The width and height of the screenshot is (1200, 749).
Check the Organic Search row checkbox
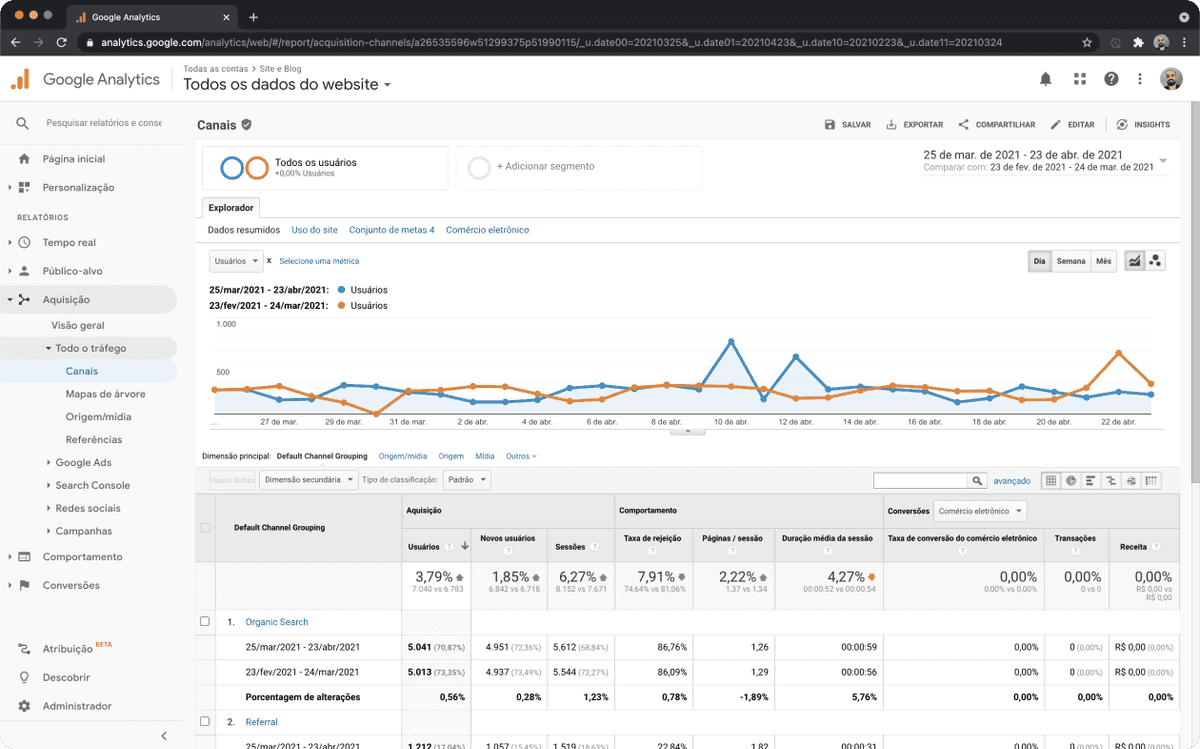click(205, 621)
